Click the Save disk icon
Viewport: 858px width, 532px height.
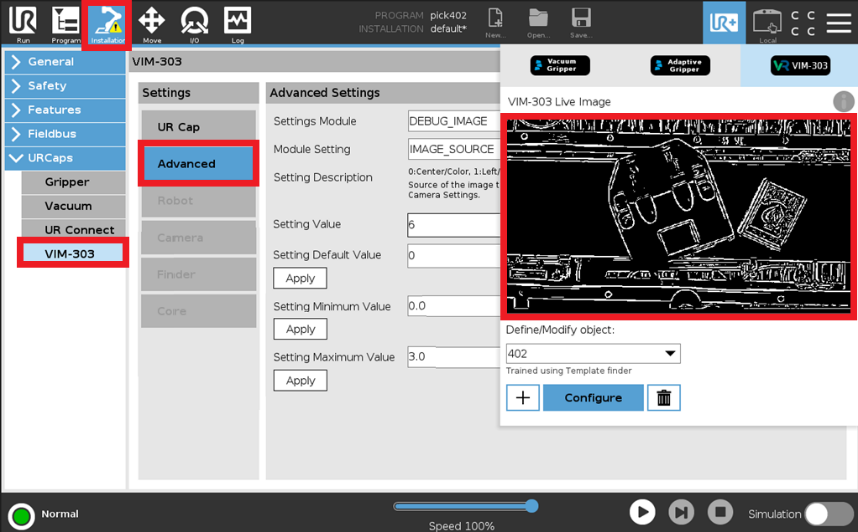coord(581,22)
